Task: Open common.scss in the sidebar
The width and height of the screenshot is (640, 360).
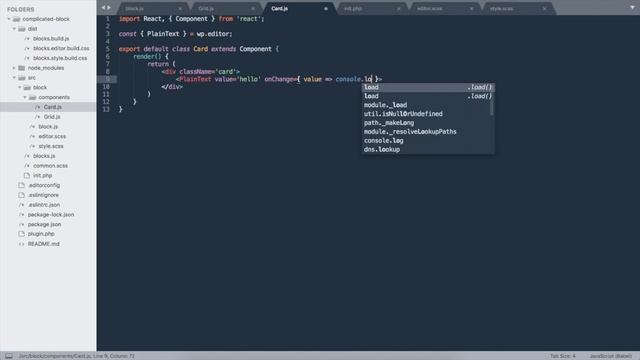Action: pos(51,166)
